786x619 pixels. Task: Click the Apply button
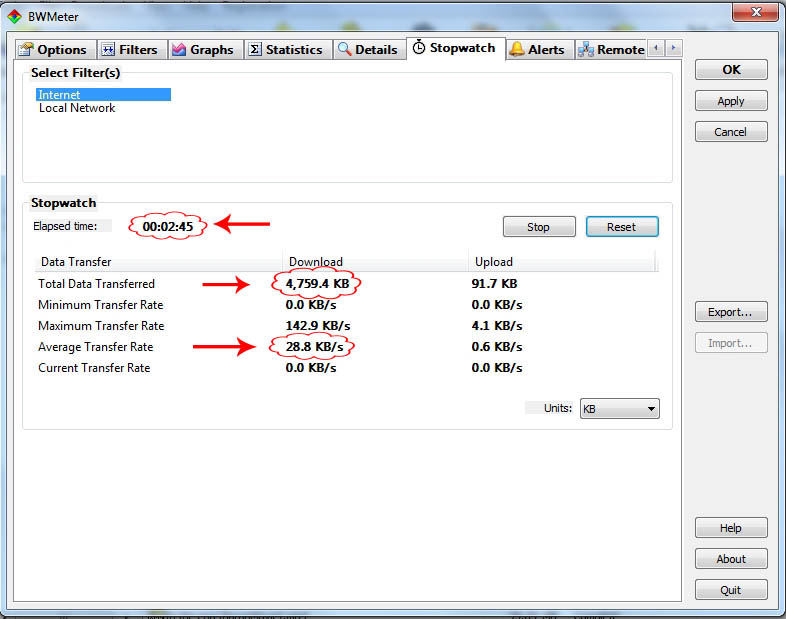(731, 101)
